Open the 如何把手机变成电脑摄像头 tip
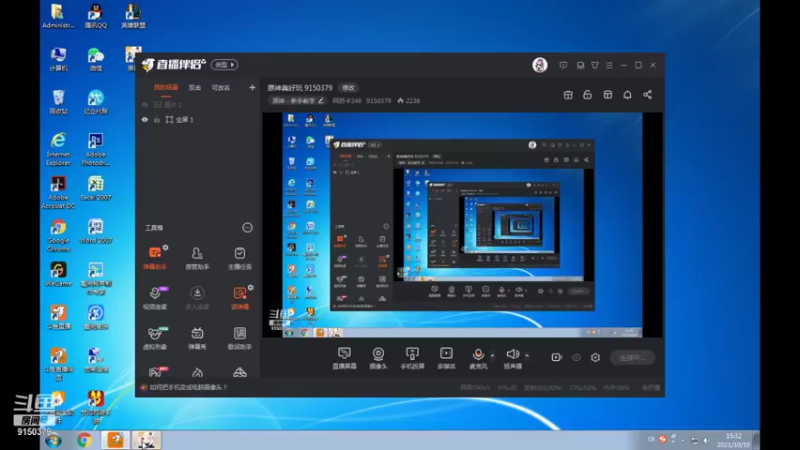Screen dimensions: 800x450 (188, 387)
